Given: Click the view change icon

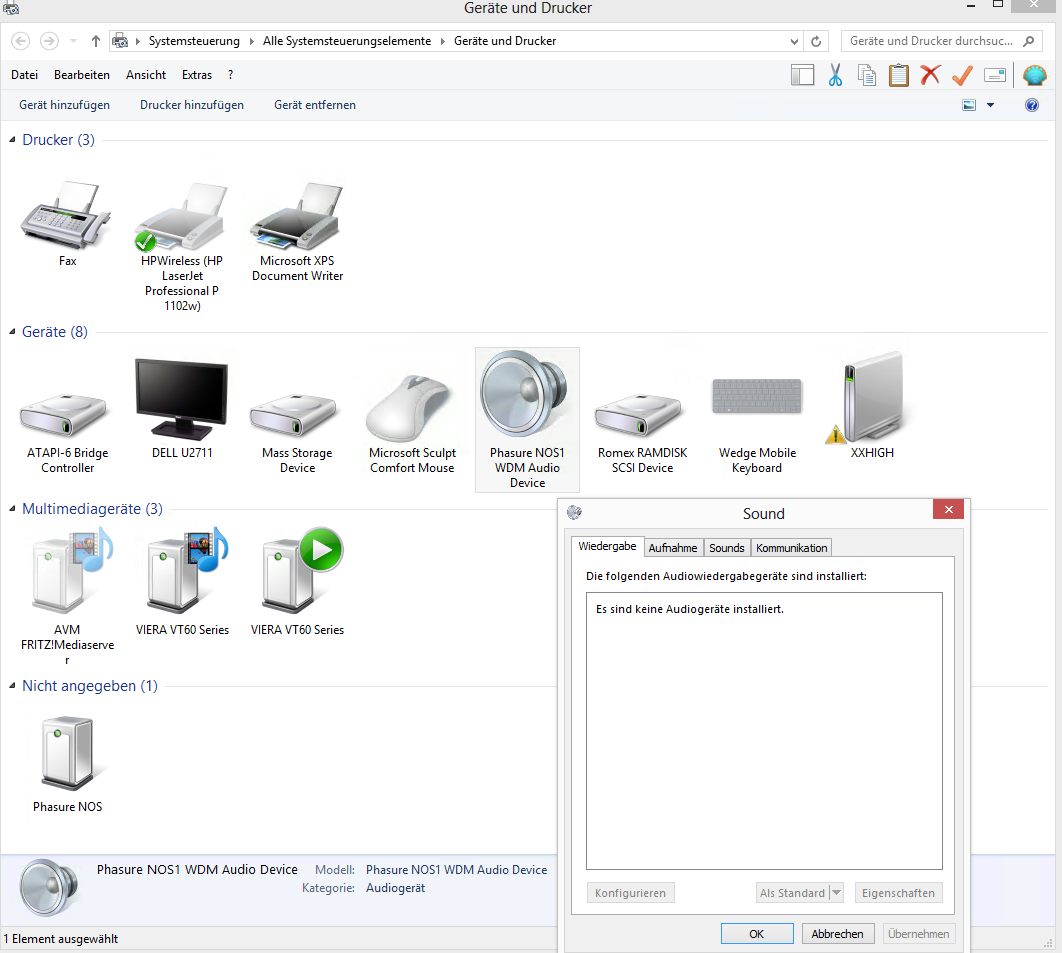Looking at the screenshot, I should pyautogui.click(x=969, y=105).
